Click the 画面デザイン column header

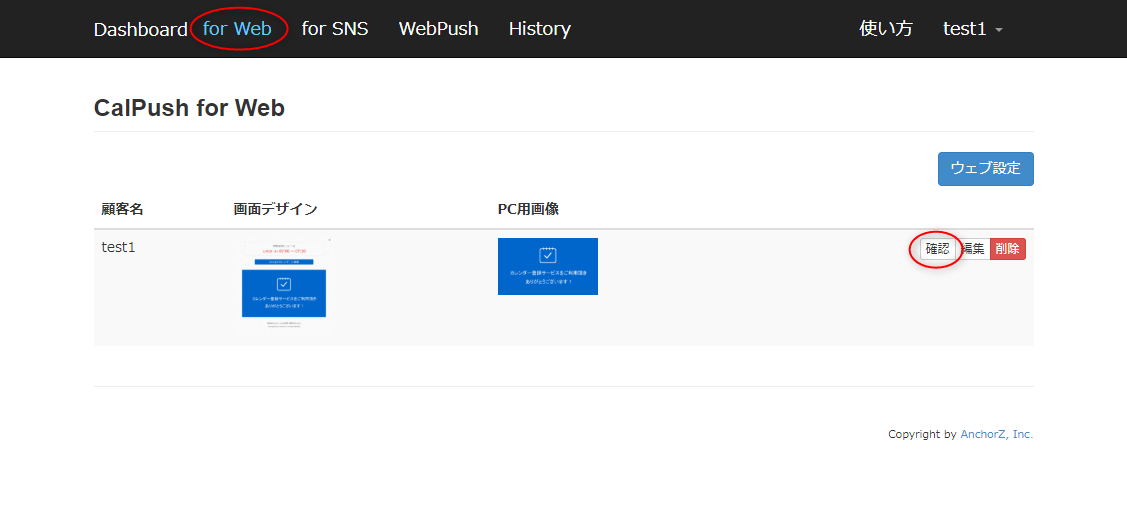[275, 209]
